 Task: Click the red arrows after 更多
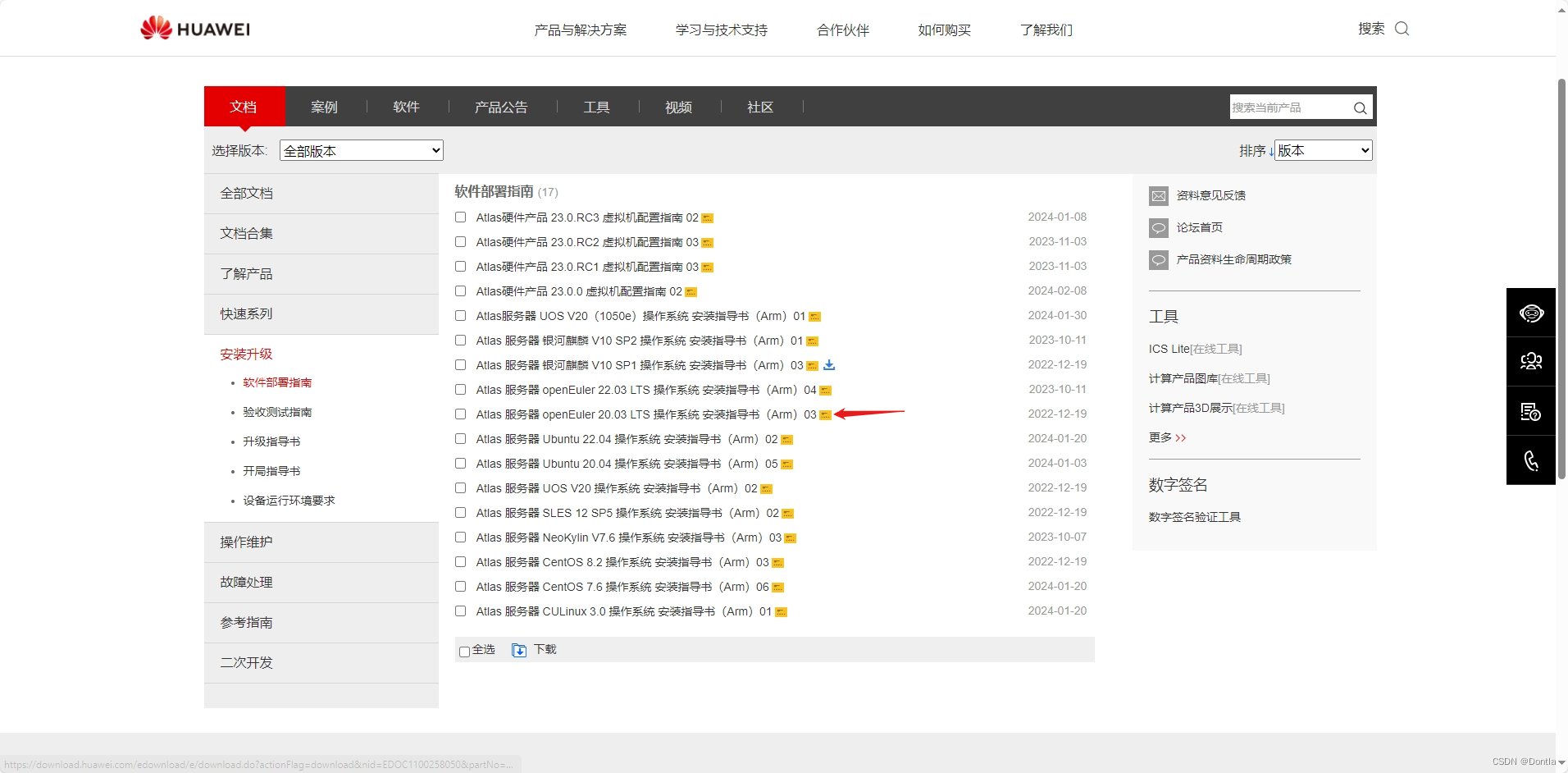tap(1181, 438)
